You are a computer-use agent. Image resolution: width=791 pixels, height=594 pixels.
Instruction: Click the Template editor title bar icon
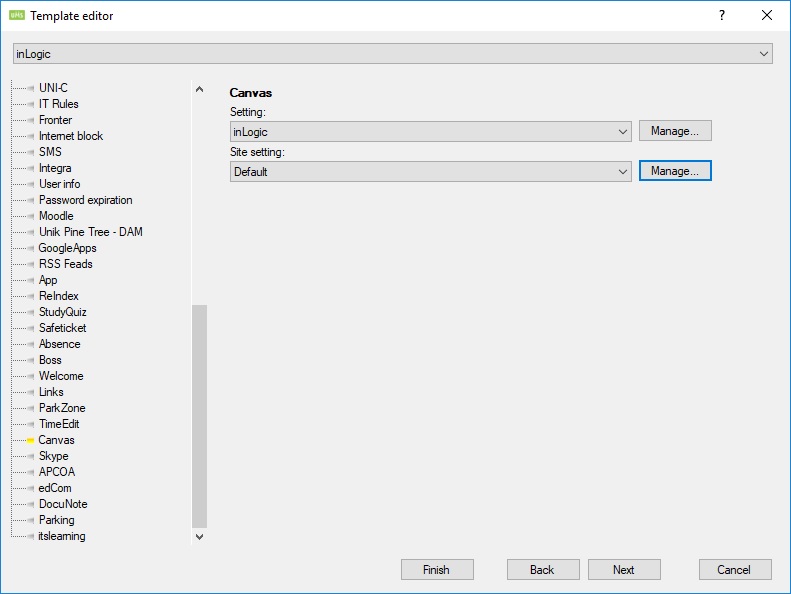tap(16, 15)
